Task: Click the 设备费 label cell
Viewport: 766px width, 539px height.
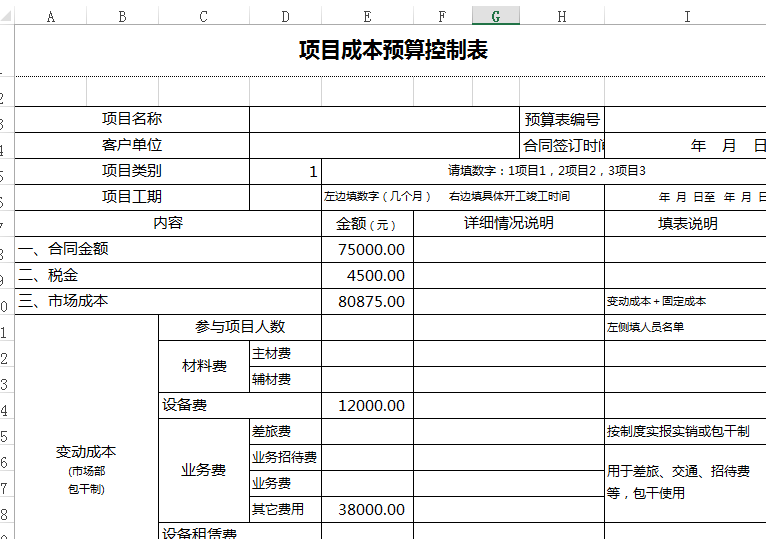Action: click(240, 405)
